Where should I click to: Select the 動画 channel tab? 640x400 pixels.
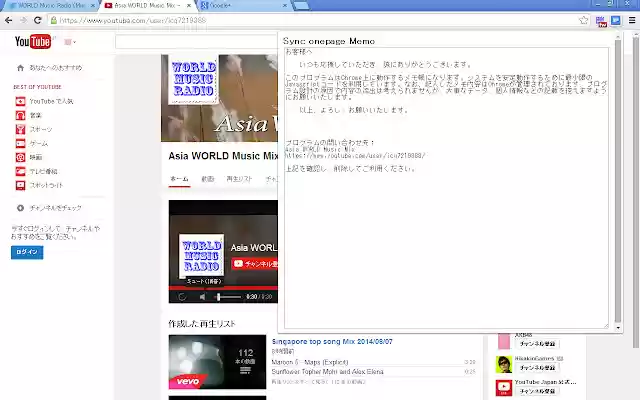click(207, 179)
